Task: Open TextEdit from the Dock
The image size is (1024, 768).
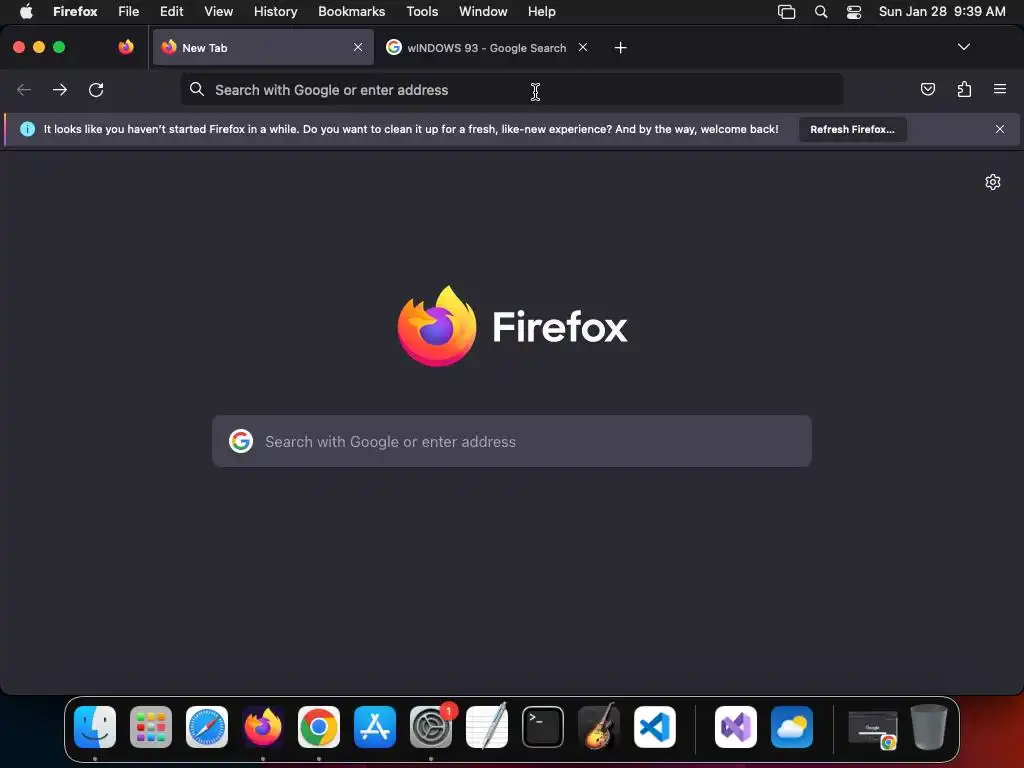Action: click(x=487, y=727)
